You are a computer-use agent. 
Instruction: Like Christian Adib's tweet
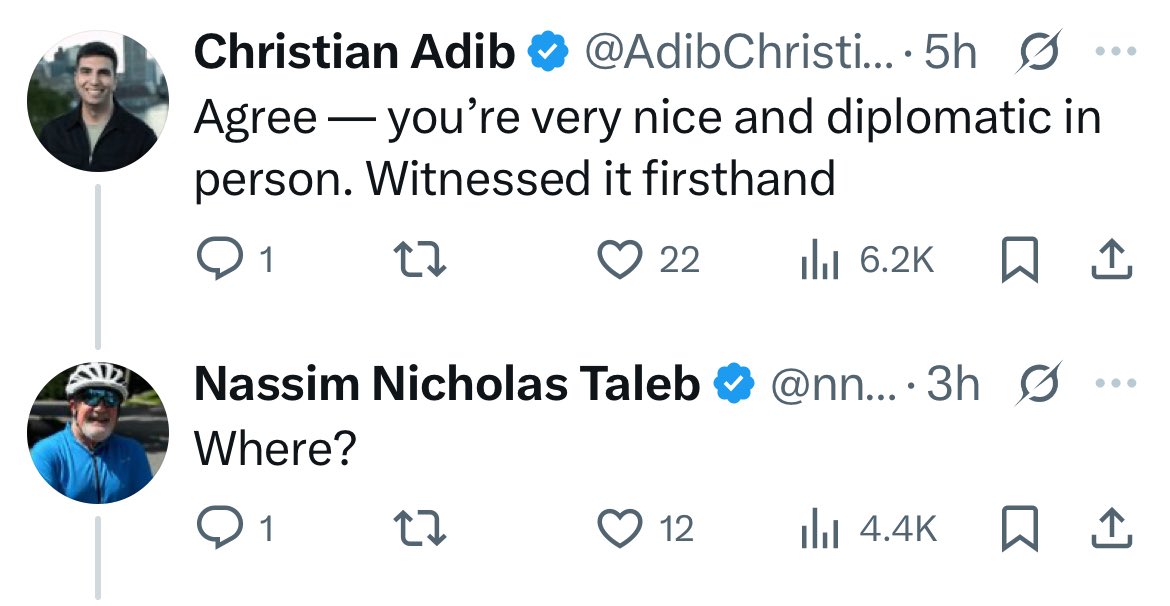(x=619, y=259)
